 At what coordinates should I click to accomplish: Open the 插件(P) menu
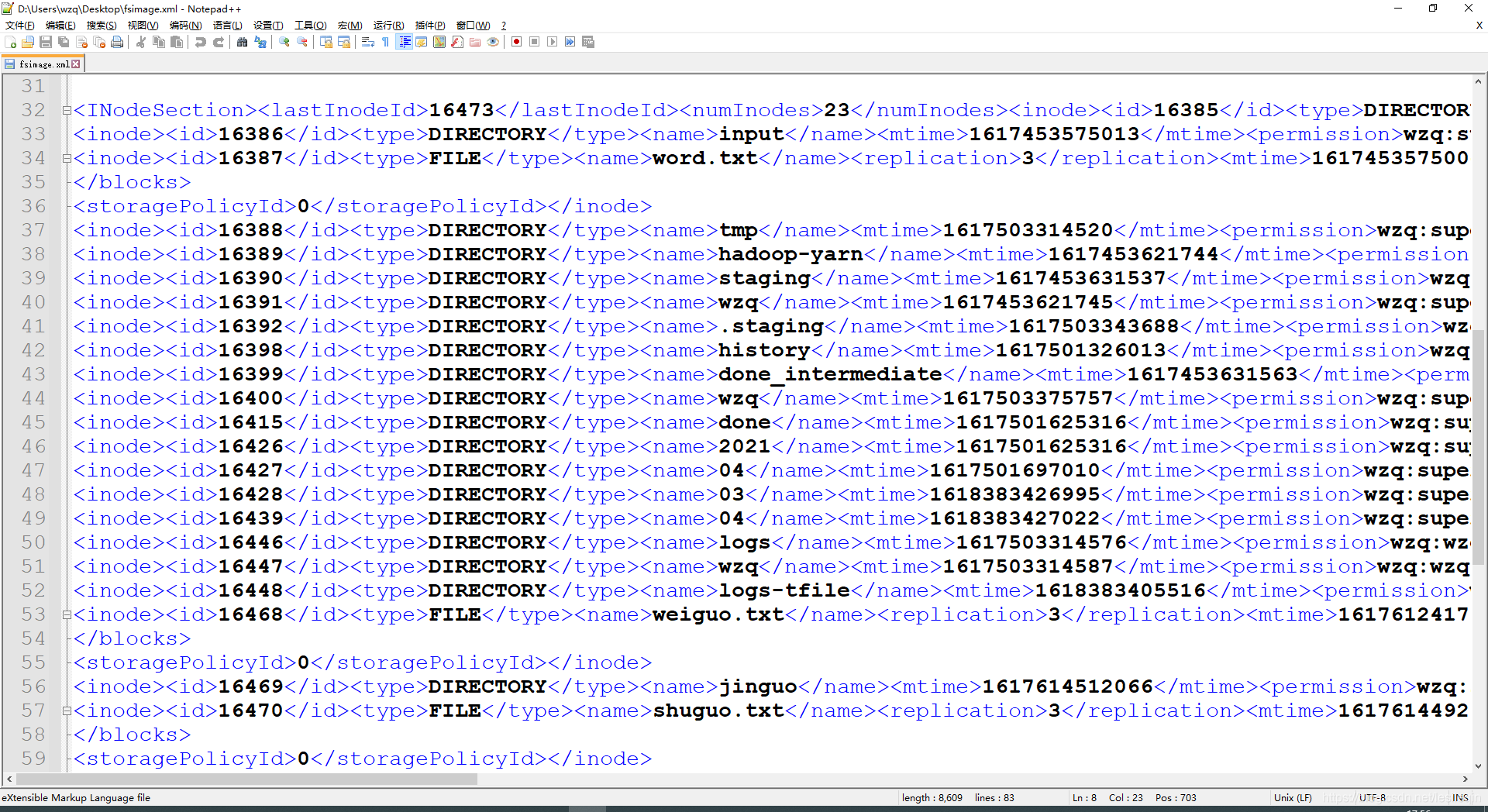click(x=430, y=26)
